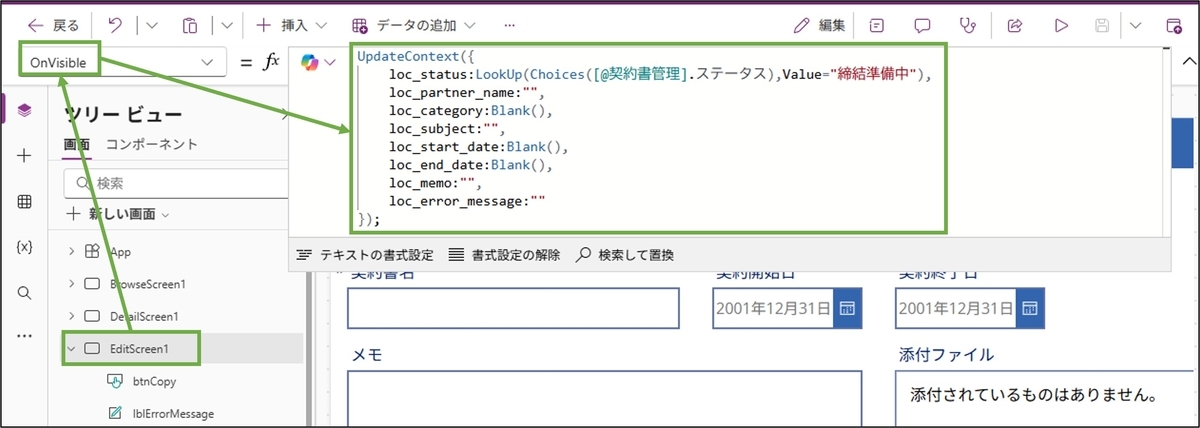Screen dimensions: 1200x428
Task: Open the undo dropdown arrow
Action: (x=152, y=25)
